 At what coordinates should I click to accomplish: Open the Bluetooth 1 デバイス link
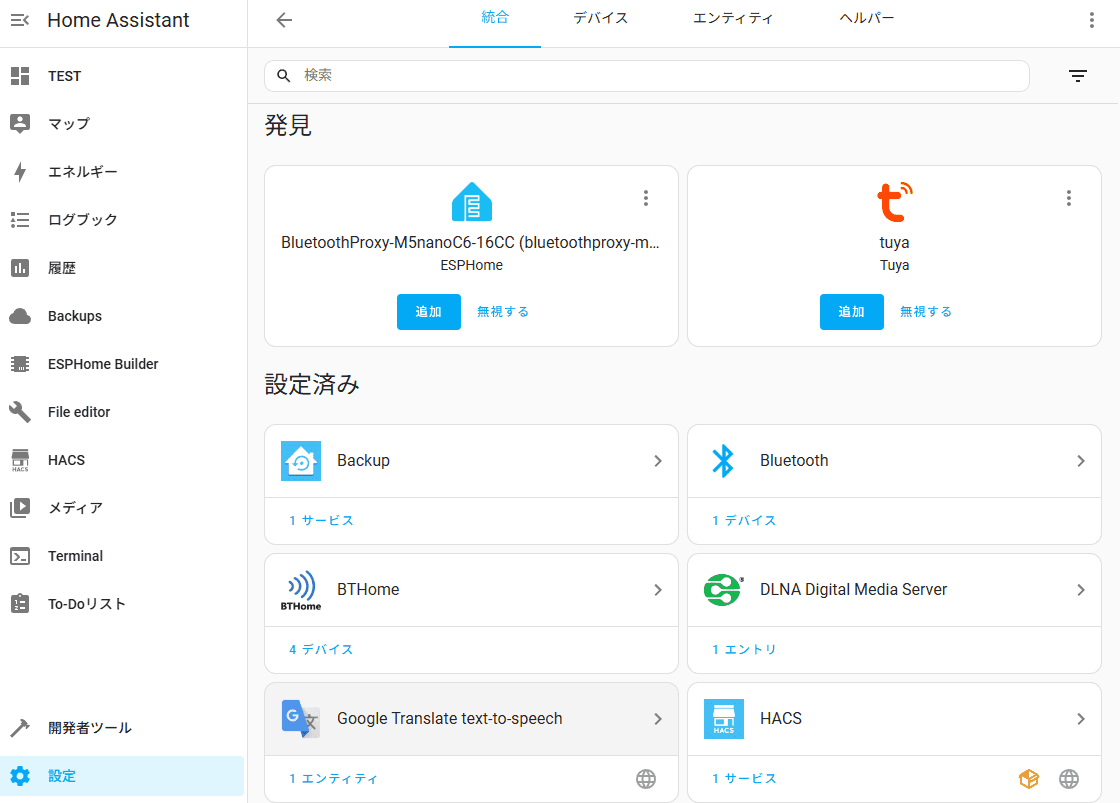pos(744,520)
